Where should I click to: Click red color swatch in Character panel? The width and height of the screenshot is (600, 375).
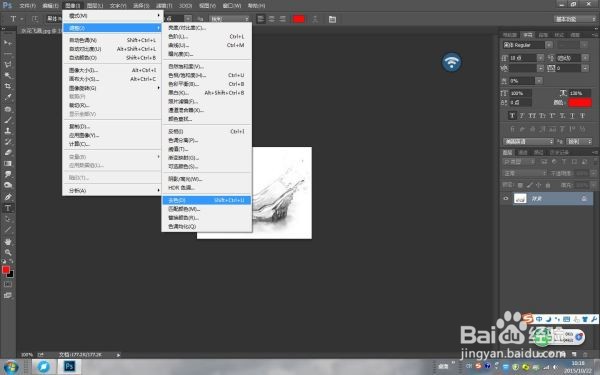580,102
